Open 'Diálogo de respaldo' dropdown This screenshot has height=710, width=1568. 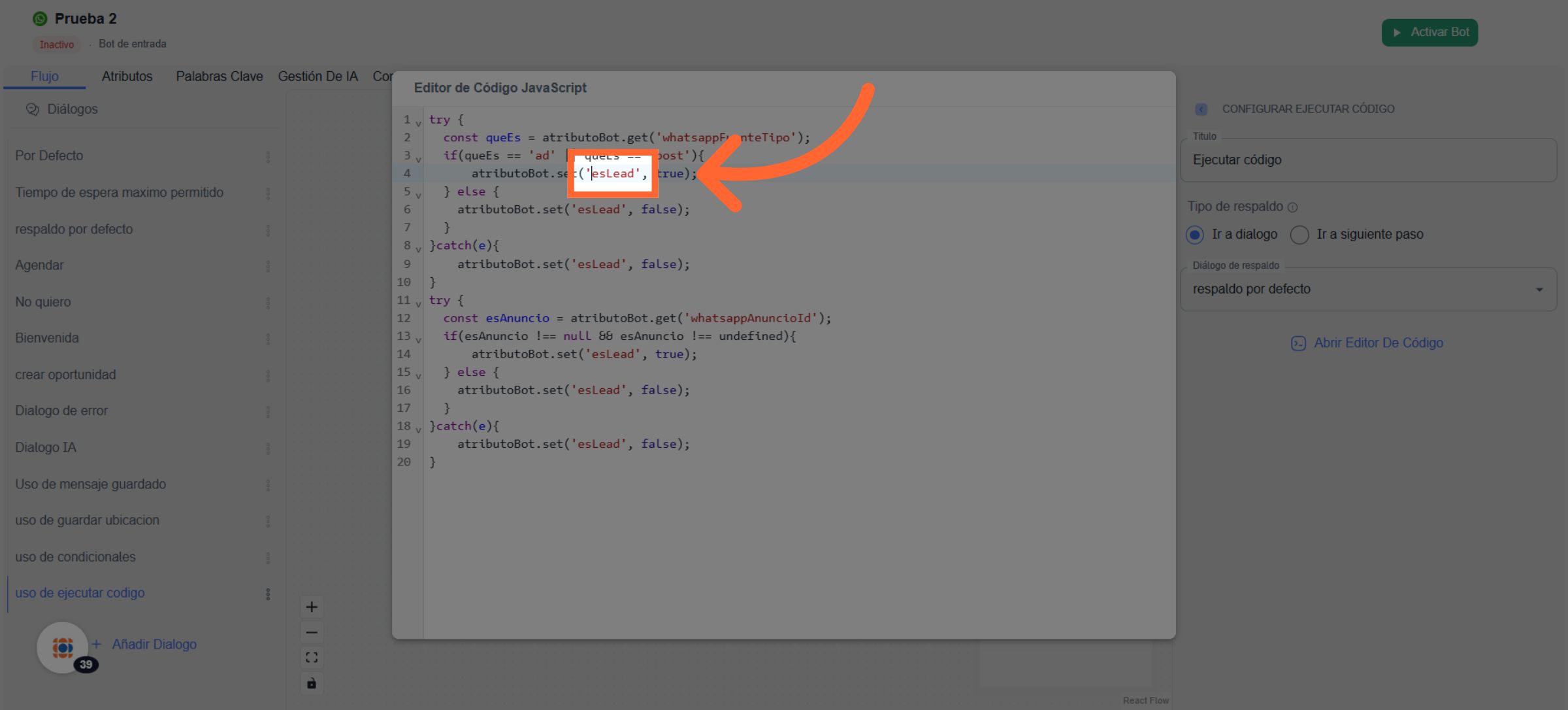[1368, 289]
